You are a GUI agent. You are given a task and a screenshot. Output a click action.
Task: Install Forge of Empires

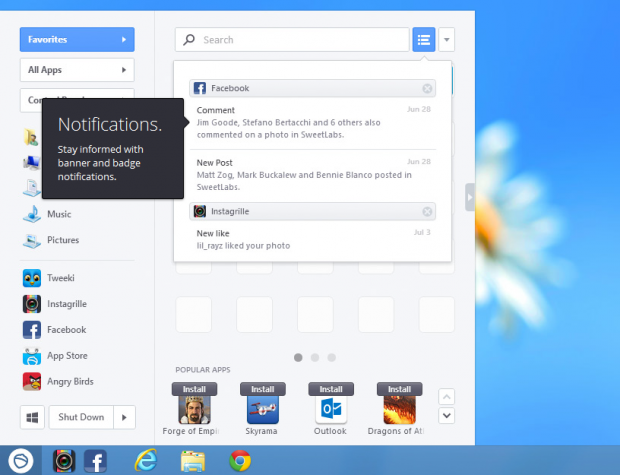tap(194, 389)
